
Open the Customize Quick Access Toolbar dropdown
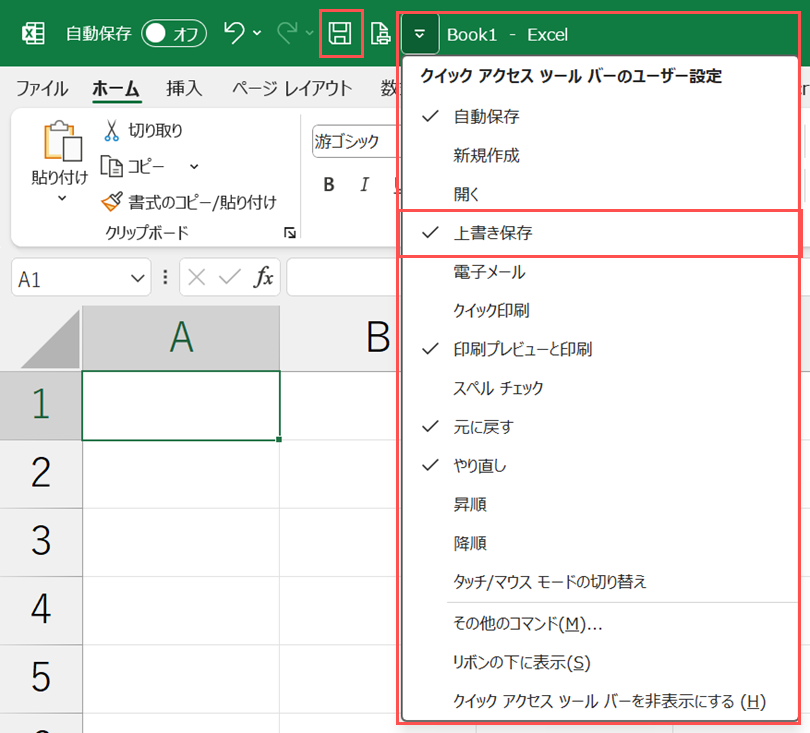[420, 34]
